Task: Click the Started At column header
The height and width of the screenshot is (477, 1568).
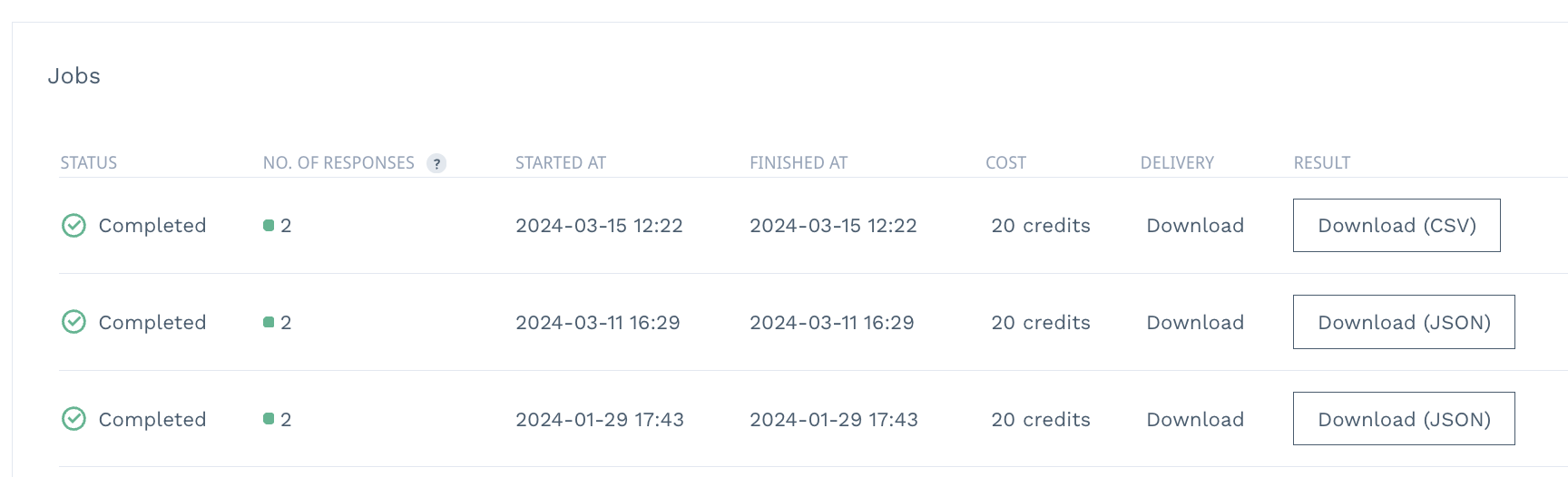Action: click(x=560, y=163)
